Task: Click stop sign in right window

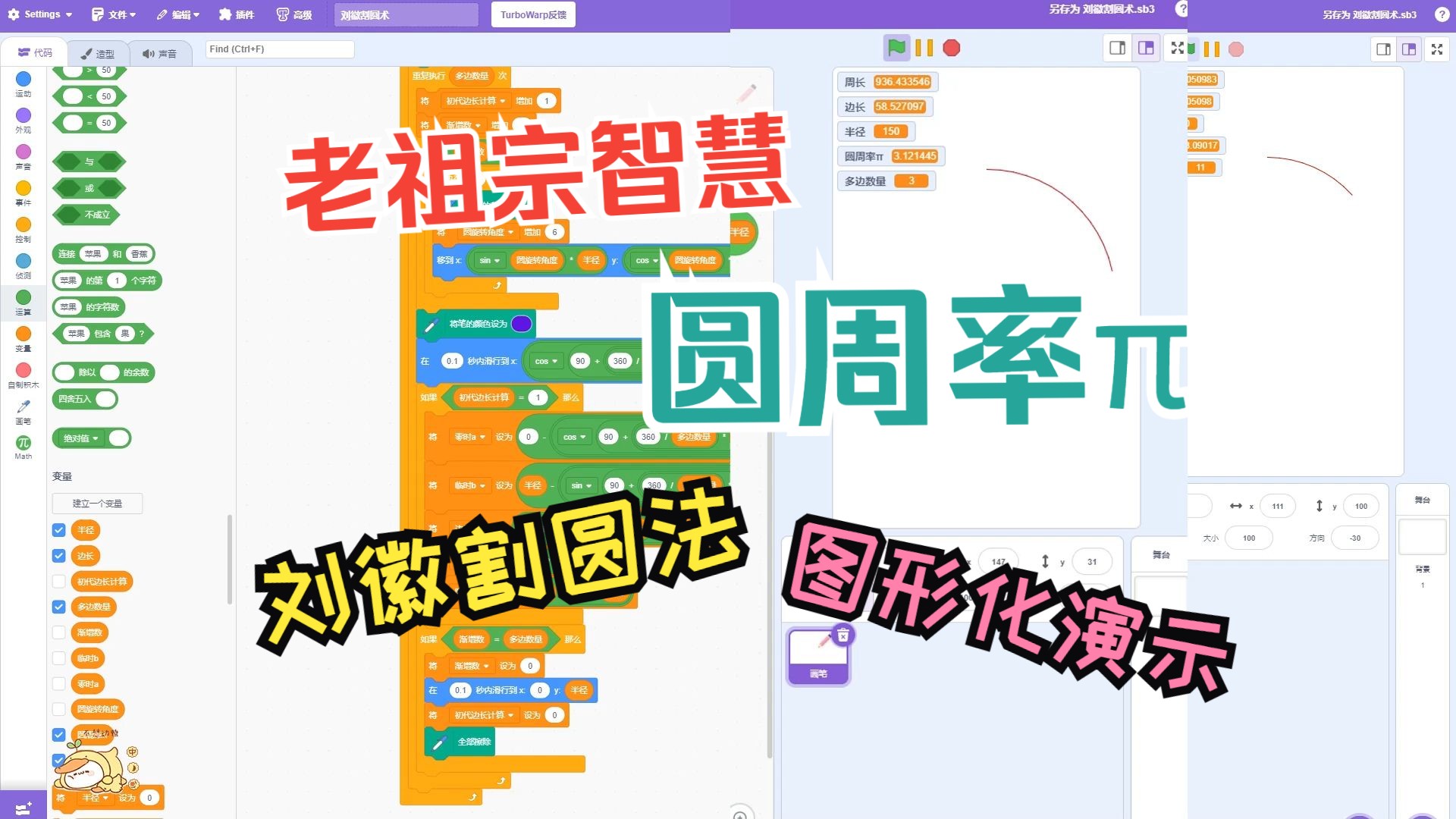Action: (x=1236, y=49)
